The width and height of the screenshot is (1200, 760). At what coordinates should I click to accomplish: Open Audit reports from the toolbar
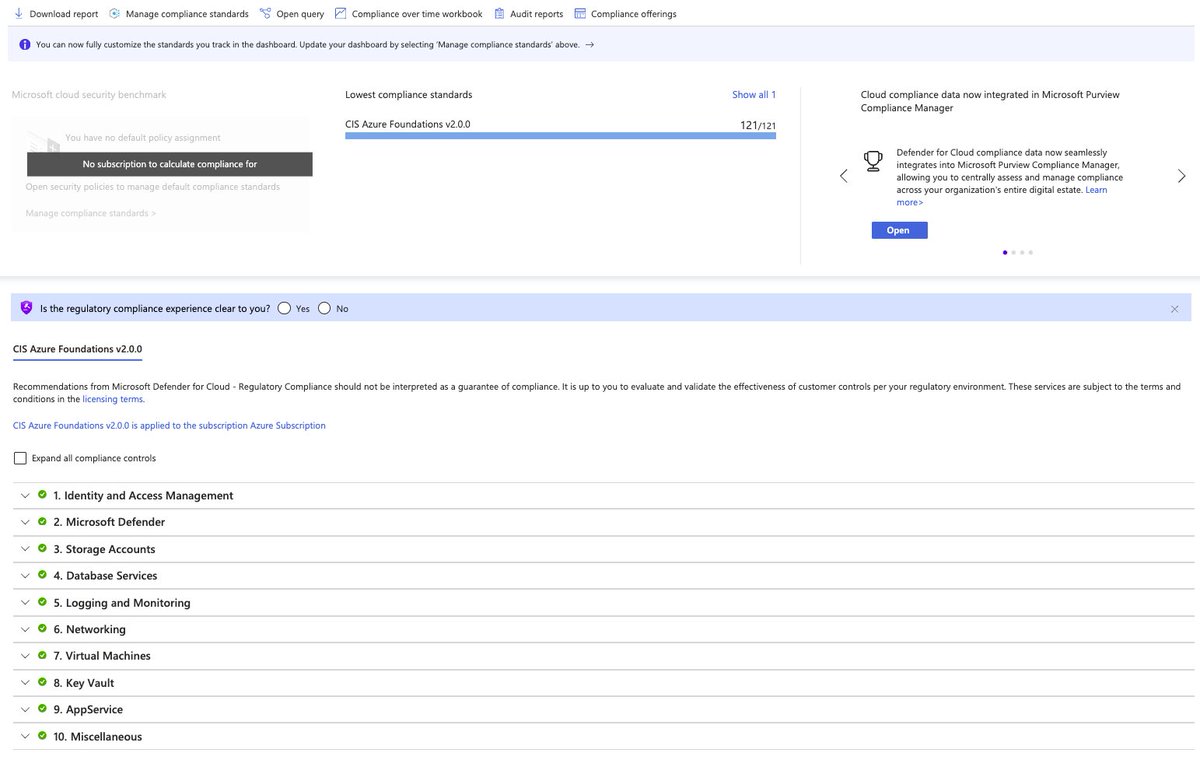click(x=529, y=14)
